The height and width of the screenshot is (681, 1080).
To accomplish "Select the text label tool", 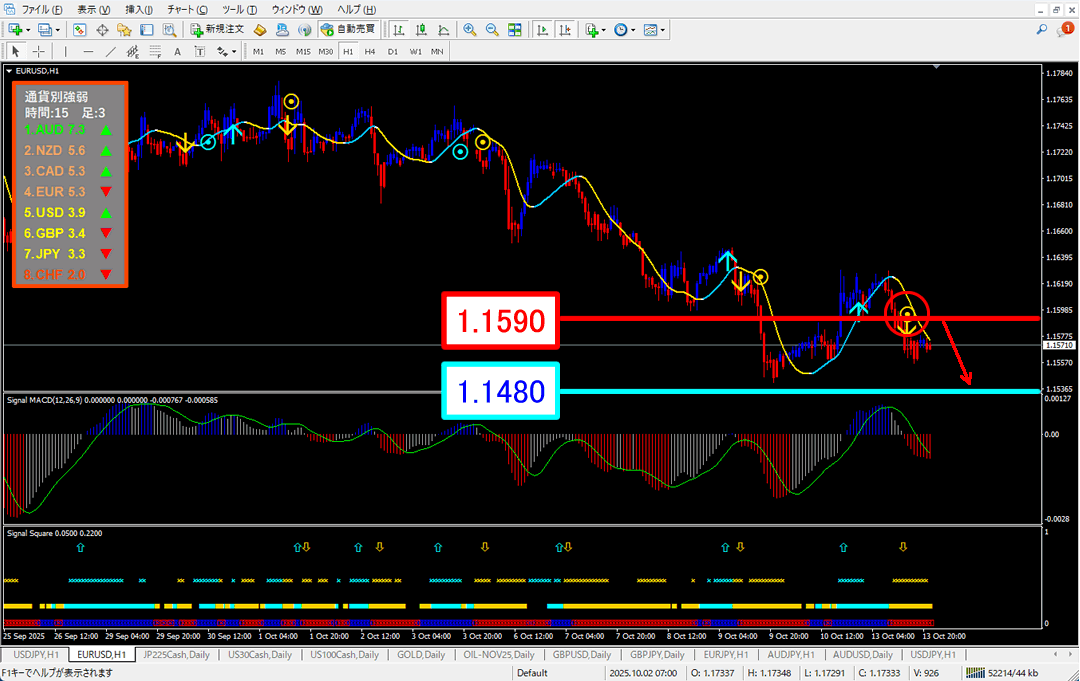I will click(177, 51).
